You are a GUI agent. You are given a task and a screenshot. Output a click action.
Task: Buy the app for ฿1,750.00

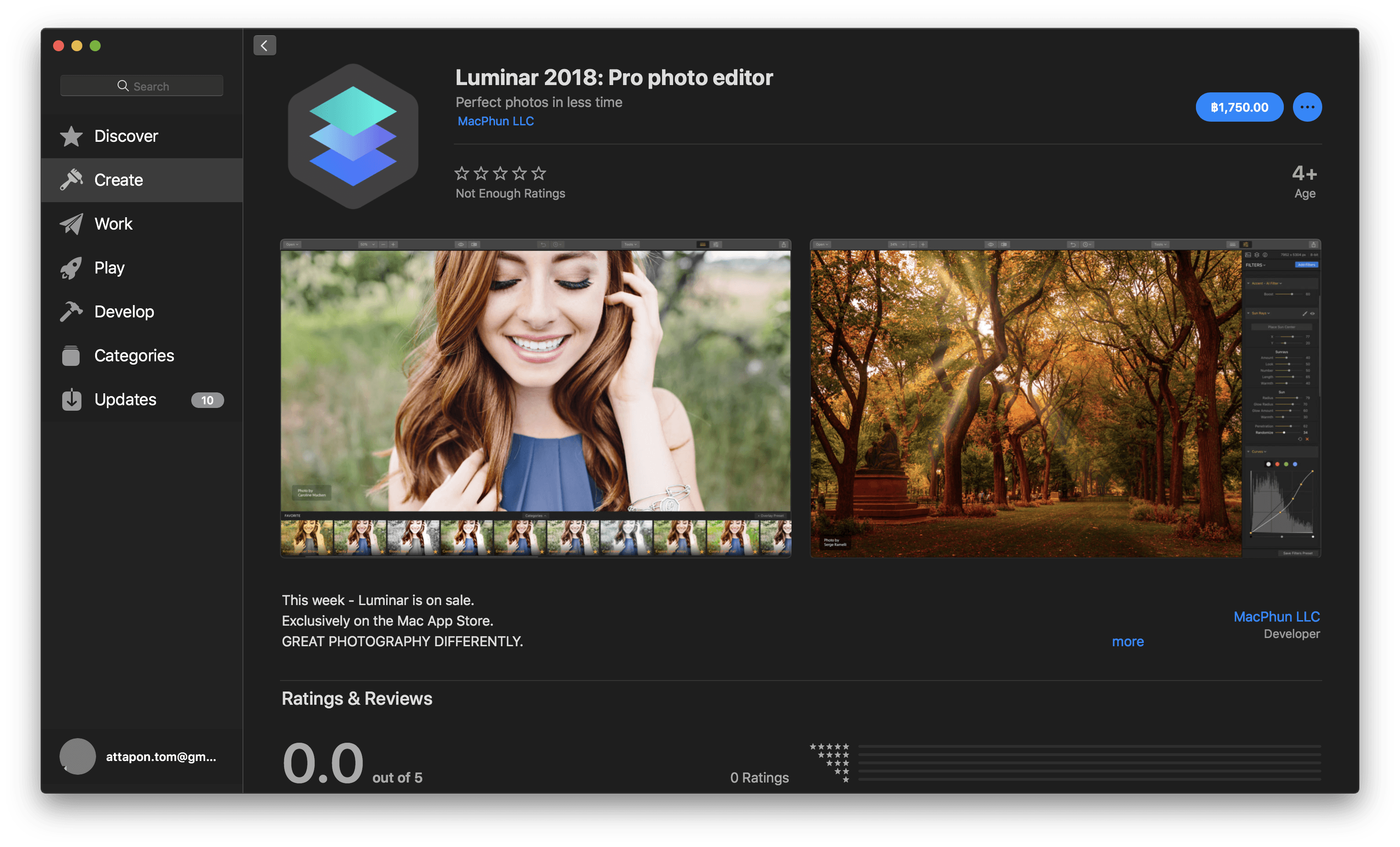pyautogui.click(x=1239, y=107)
